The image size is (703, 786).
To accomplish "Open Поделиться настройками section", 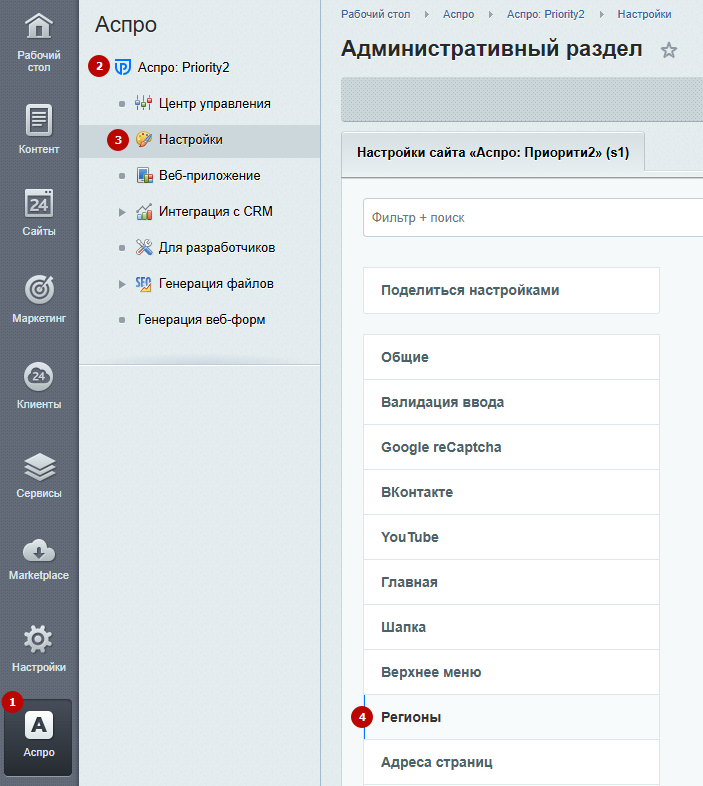I will click(511, 290).
